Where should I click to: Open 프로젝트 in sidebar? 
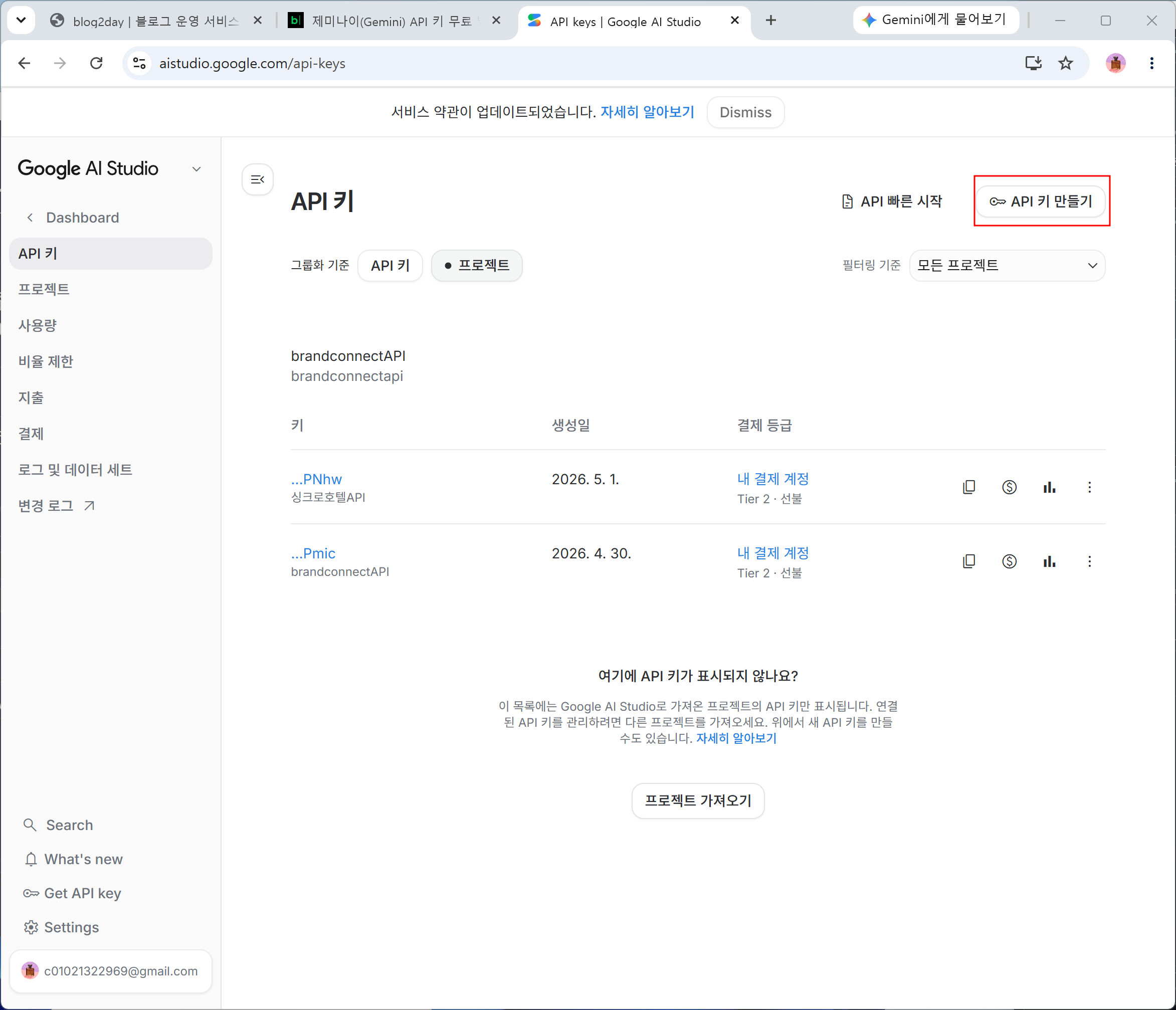(x=44, y=289)
